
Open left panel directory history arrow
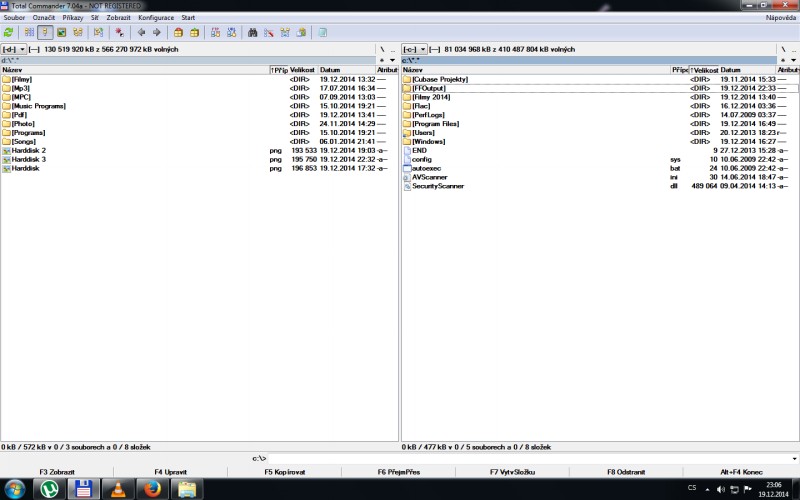392,60
